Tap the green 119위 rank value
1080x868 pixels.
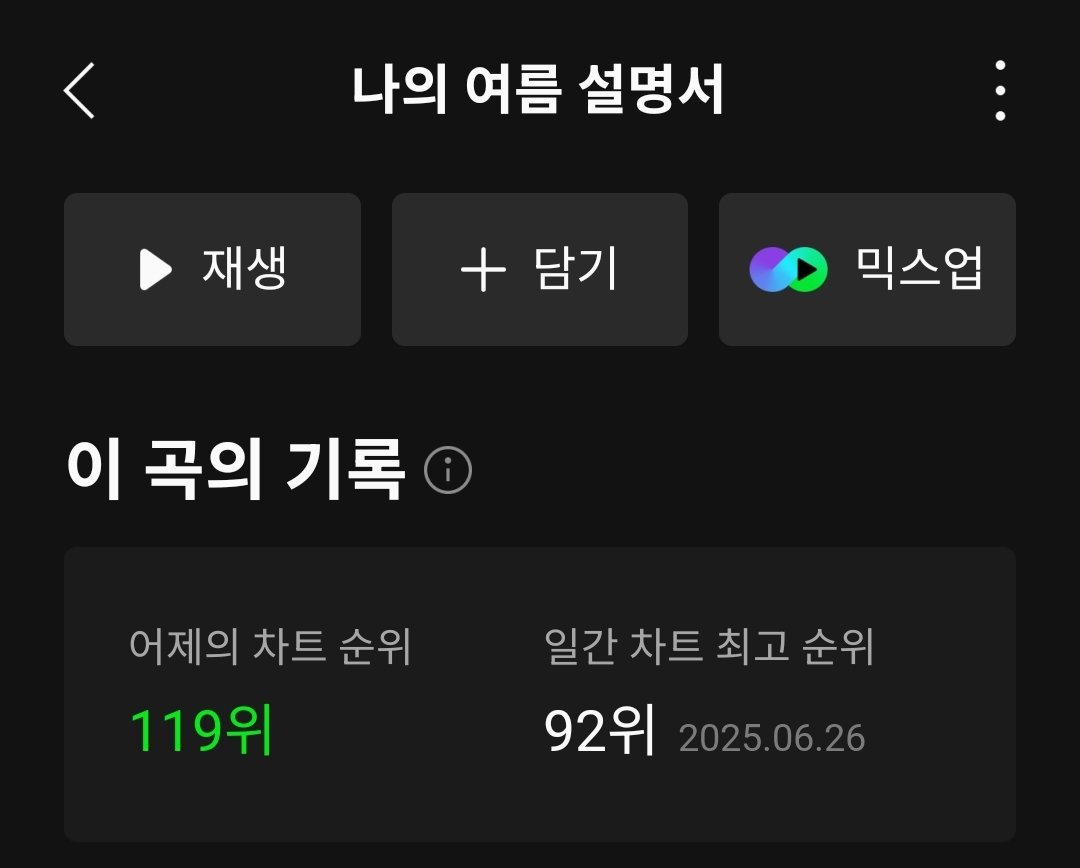point(201,730)
